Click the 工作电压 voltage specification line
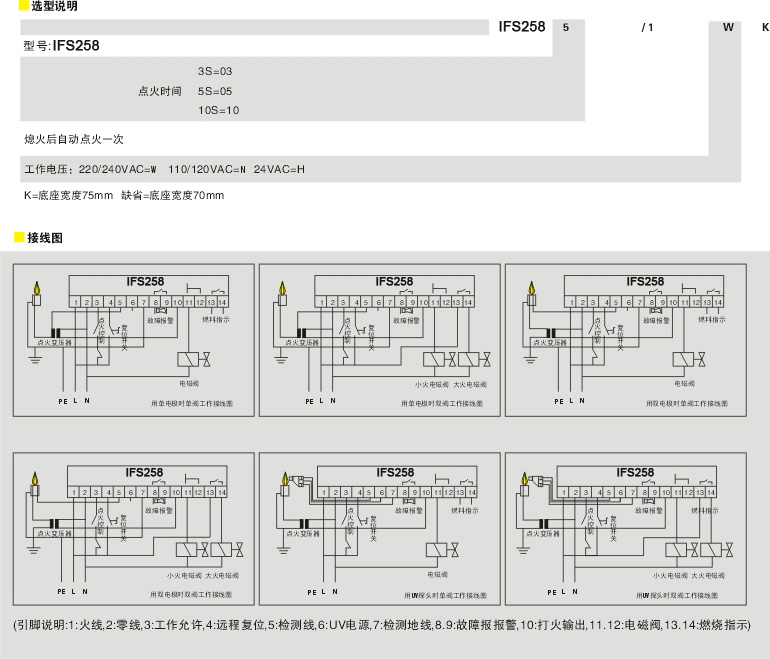This screenshot has height=659, width=770. 164,169
